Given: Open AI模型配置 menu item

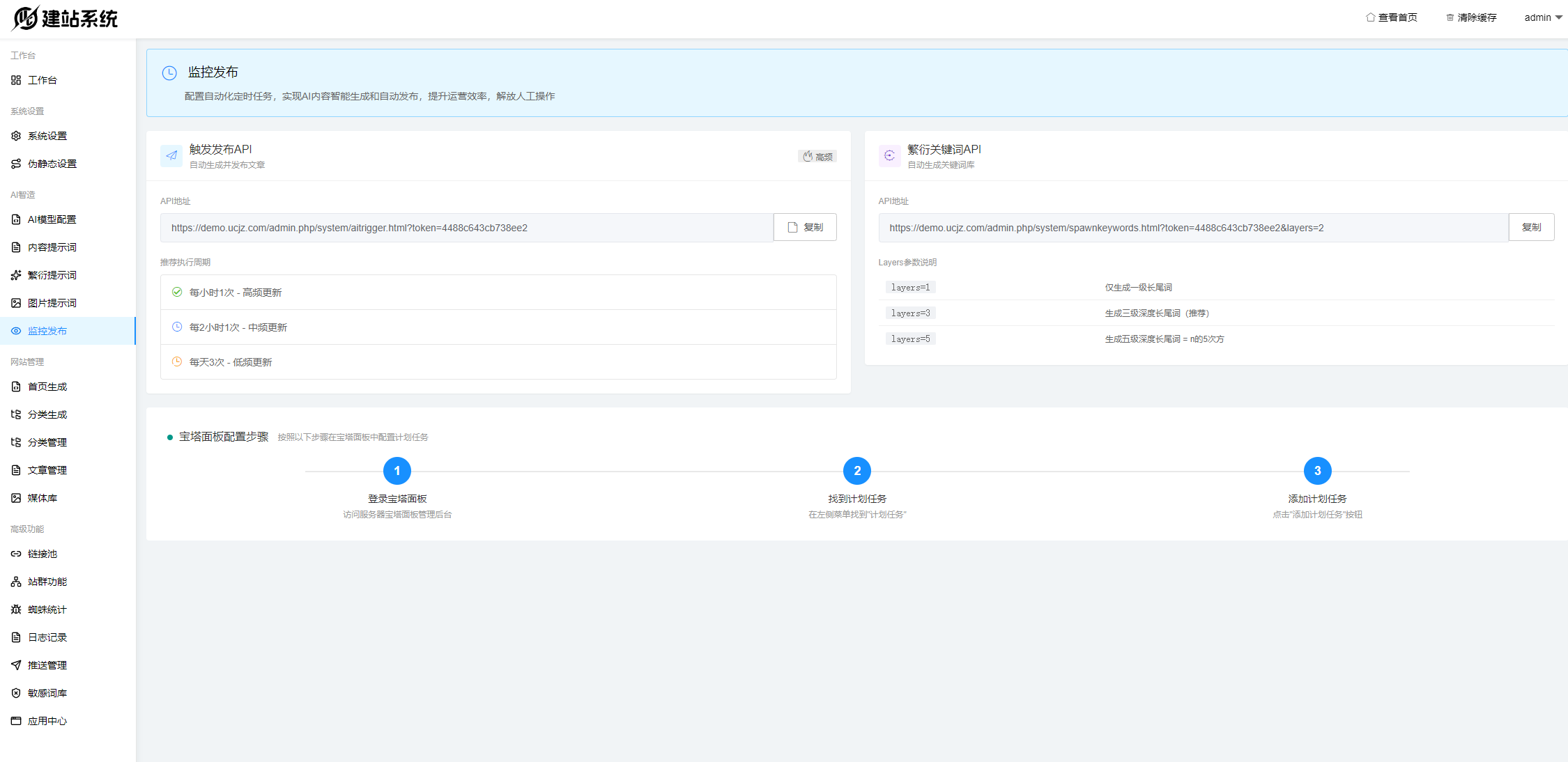Looking at the screenshot, I should click(x=52, y=219).
